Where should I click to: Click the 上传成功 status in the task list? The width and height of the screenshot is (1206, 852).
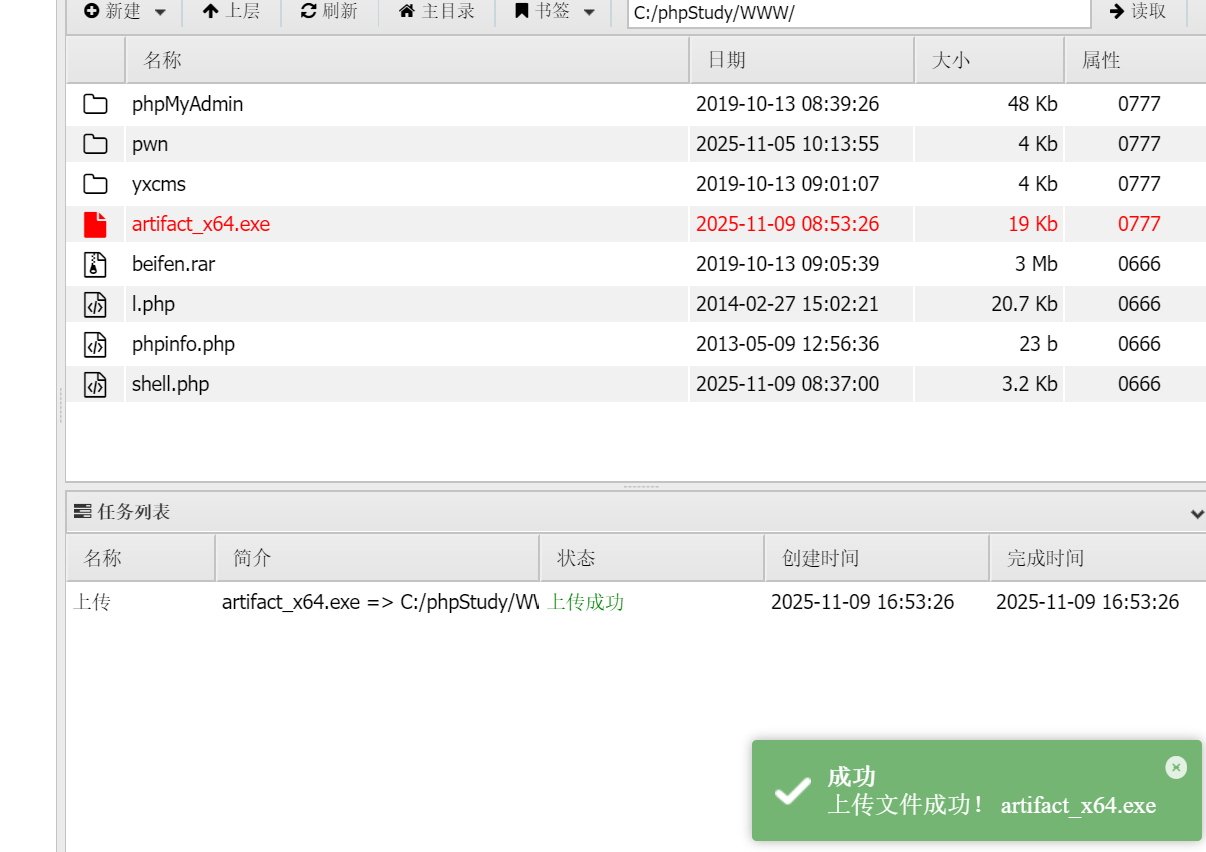click(586, 602)
